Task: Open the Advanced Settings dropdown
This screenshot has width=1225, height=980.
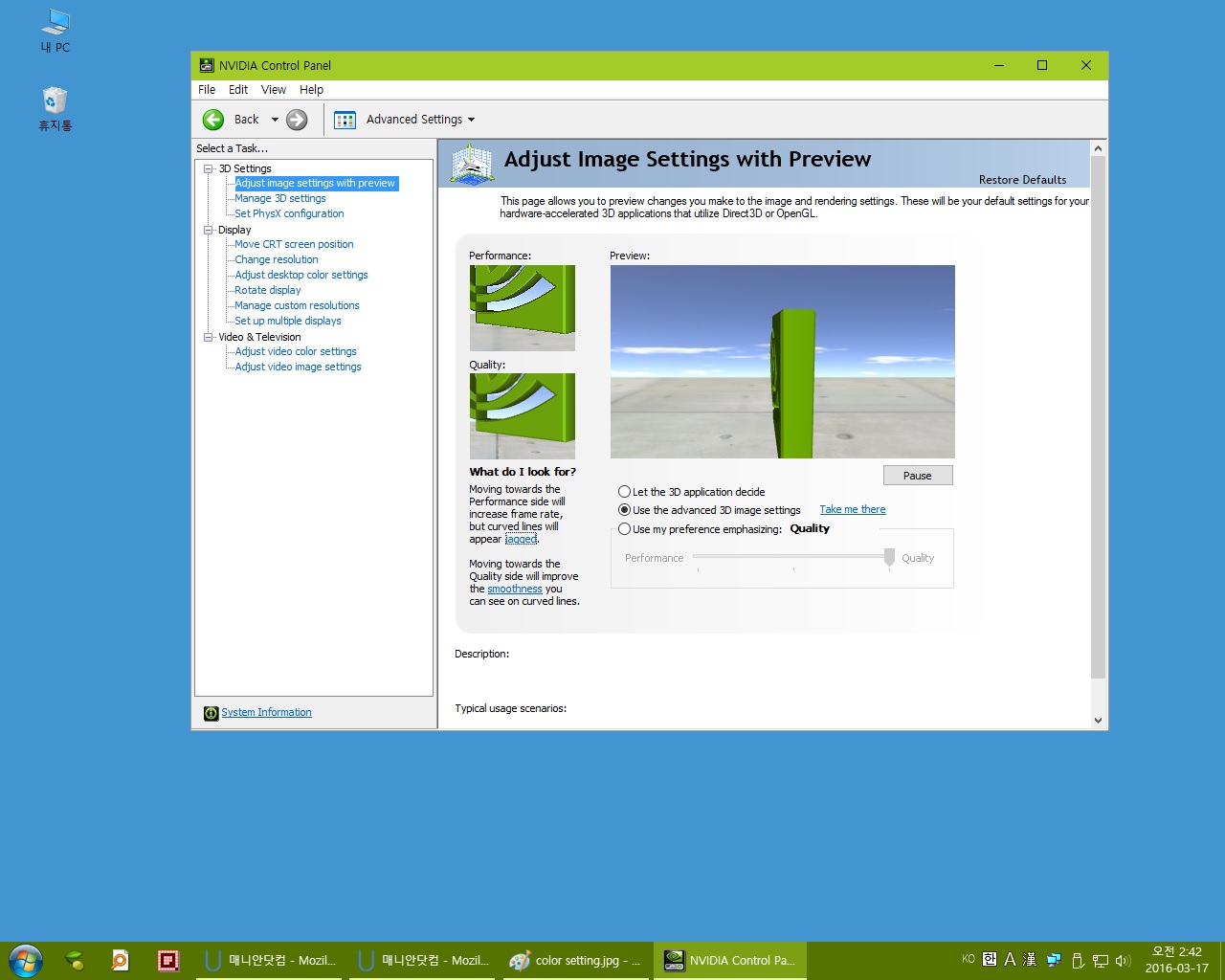Action: [x=420, y=120]
